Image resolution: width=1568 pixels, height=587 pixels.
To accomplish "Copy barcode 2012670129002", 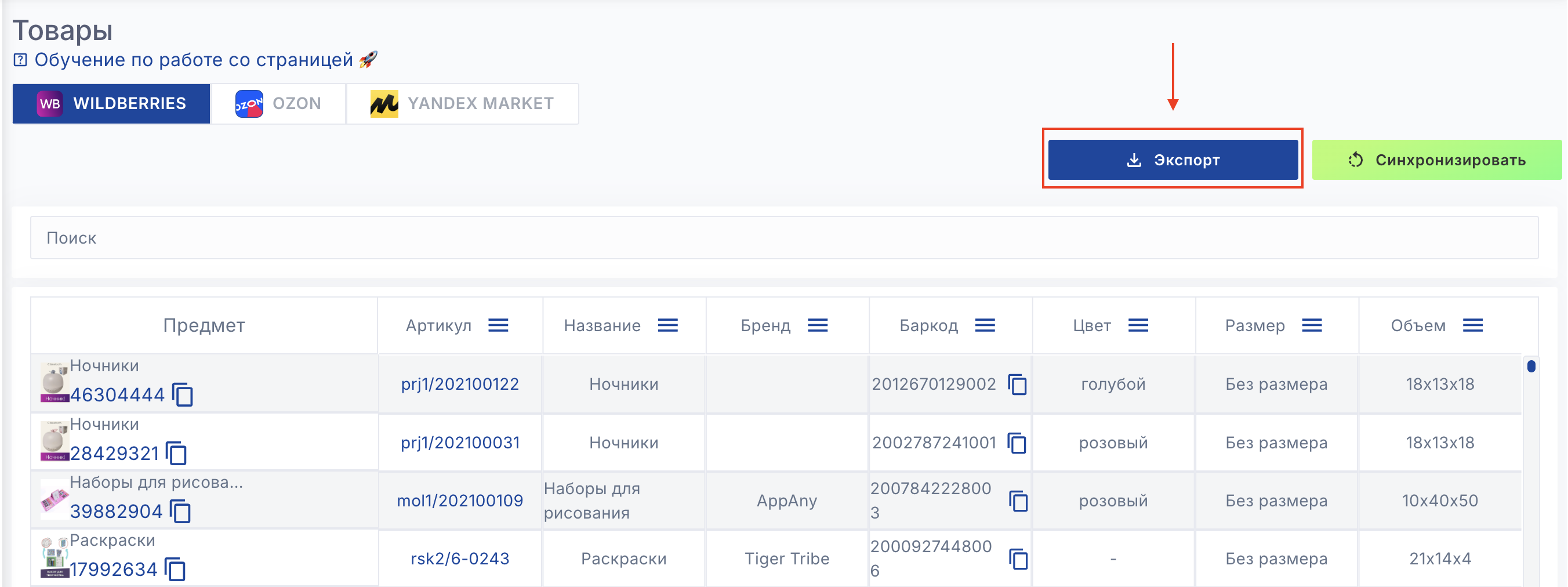I will (1017, 384).
